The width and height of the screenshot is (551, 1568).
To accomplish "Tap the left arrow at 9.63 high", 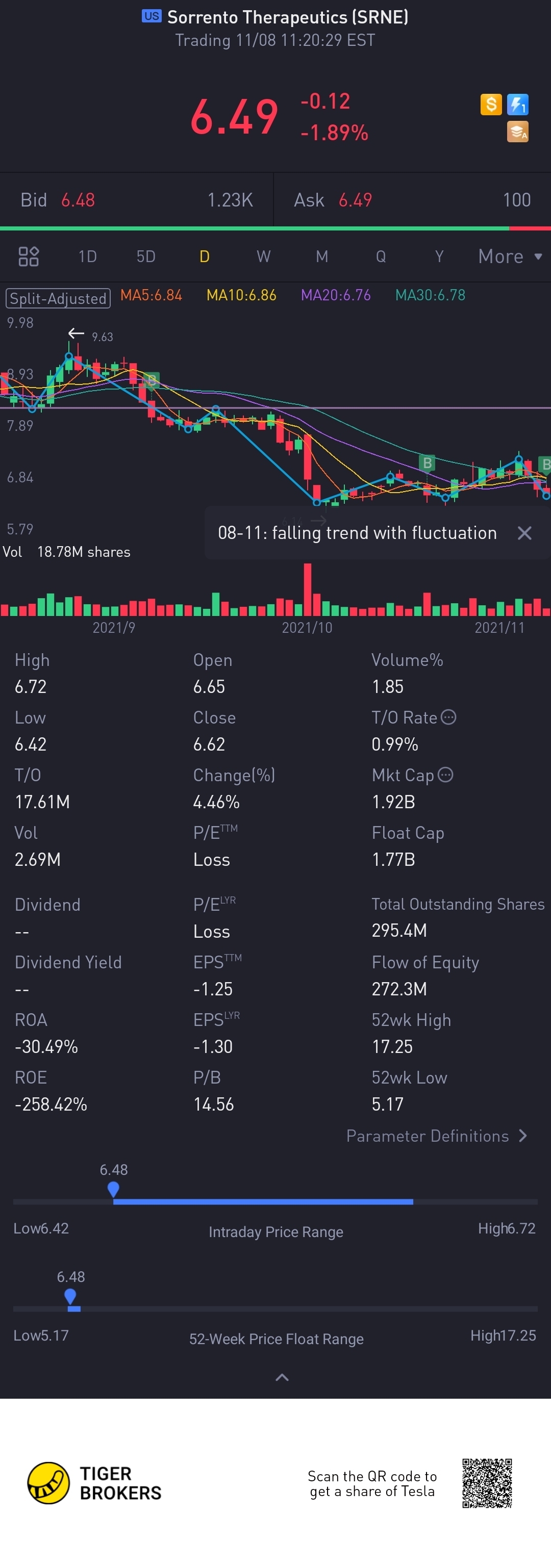I will (x=76, y=333).
